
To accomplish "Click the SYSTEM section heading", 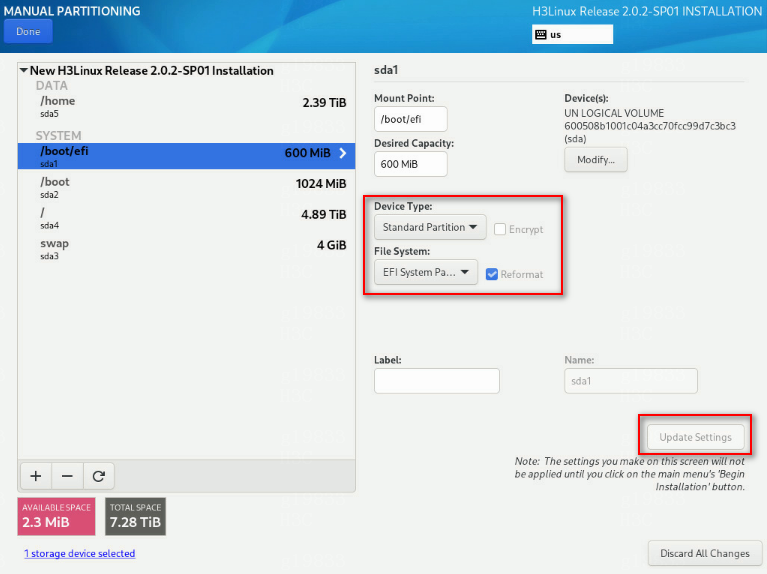I will [58, 136].
